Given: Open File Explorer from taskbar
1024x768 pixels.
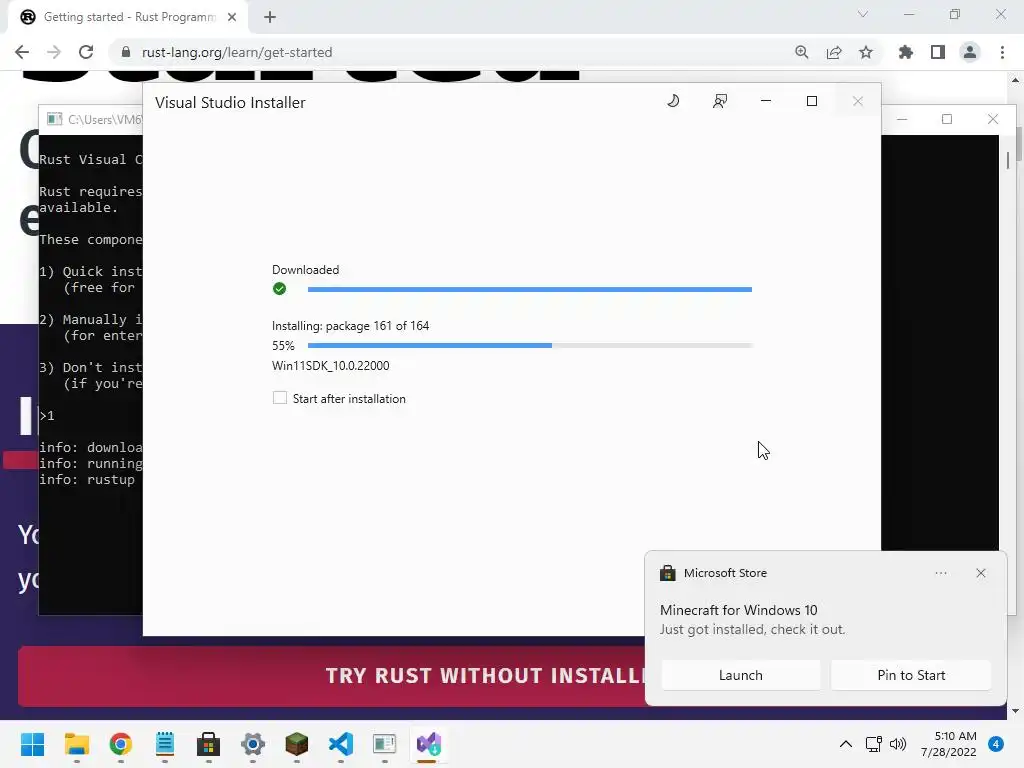Looking at the screenshot, I should [76, 744].
